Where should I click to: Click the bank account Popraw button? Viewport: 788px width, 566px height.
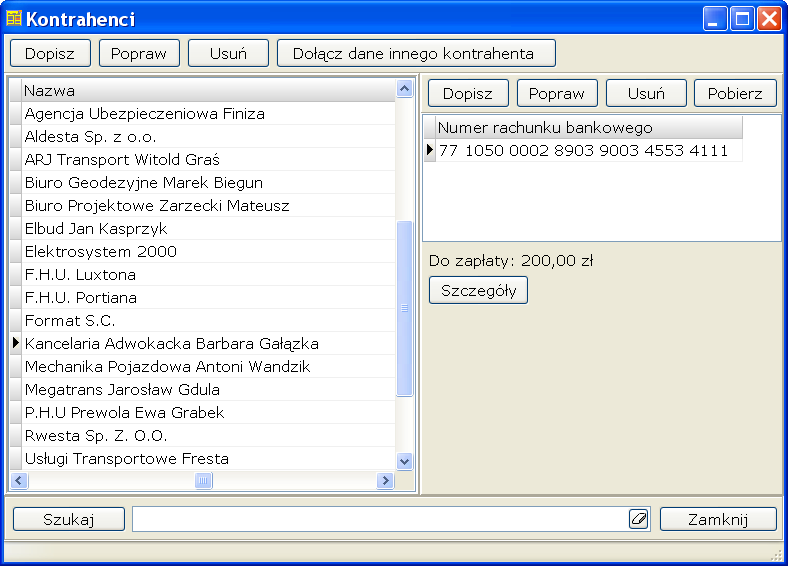557,93
